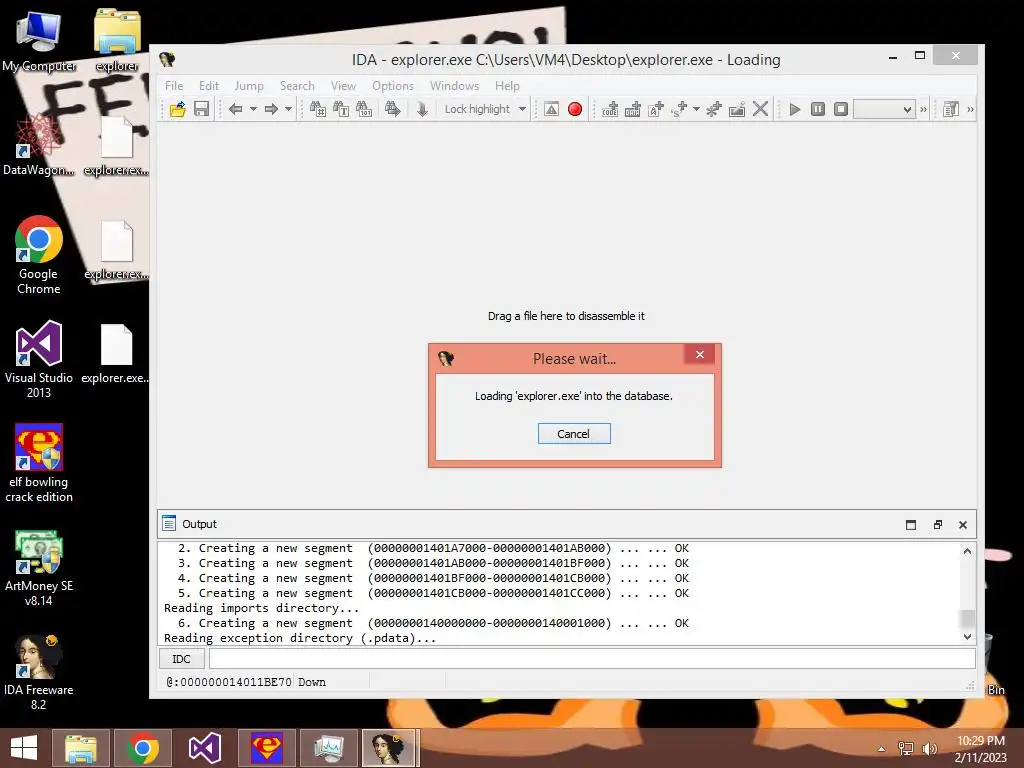Screen dimensions: 1024x768
Task: Select the My Computer desktop icon
Action: click(x=39, y=41)
